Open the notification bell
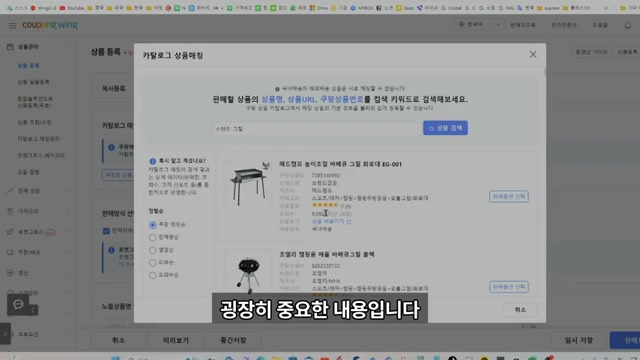This screenshot has width=640, height=360. point(627,25)
